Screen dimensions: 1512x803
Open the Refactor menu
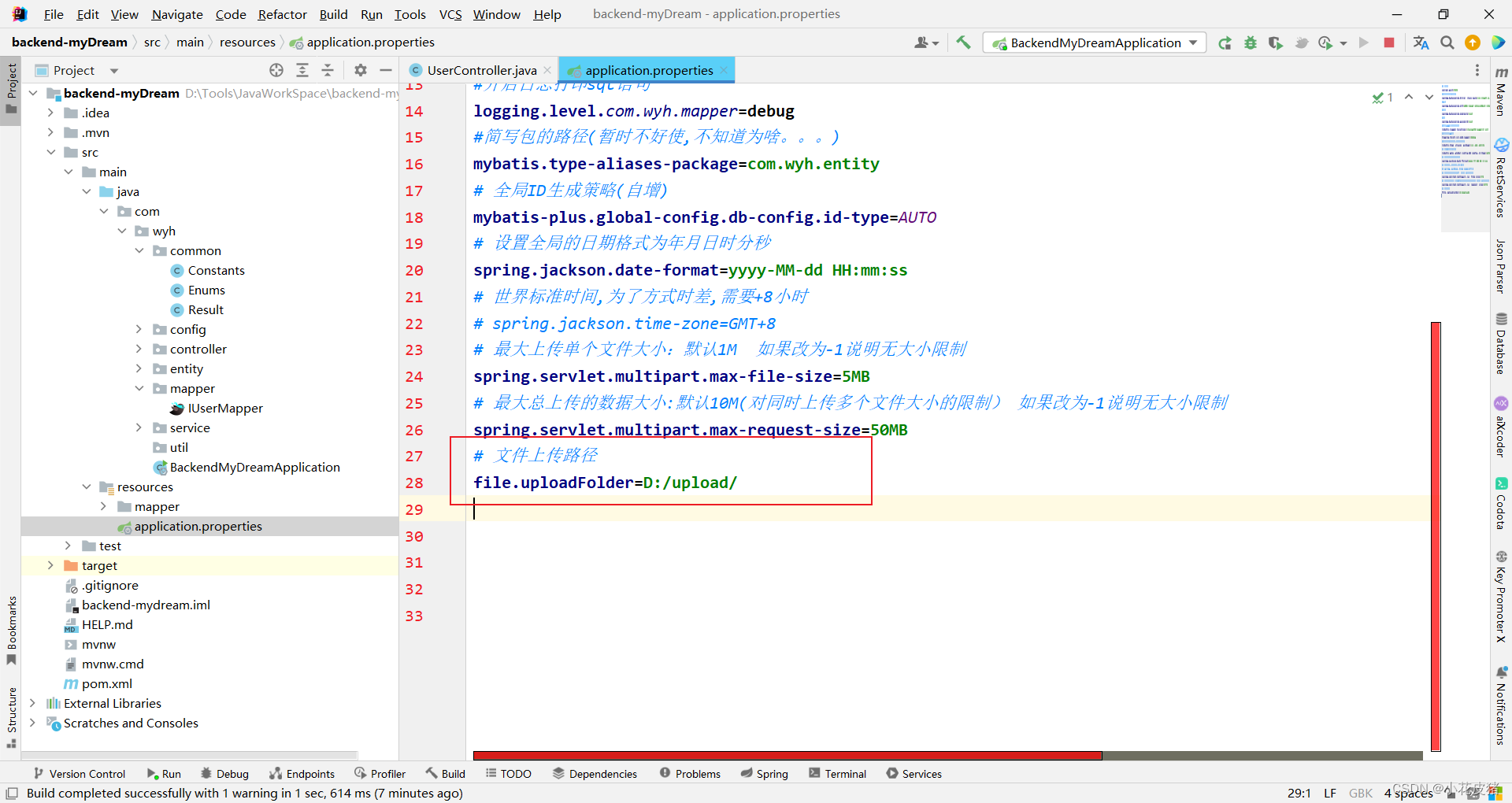(x=282, y=14)
